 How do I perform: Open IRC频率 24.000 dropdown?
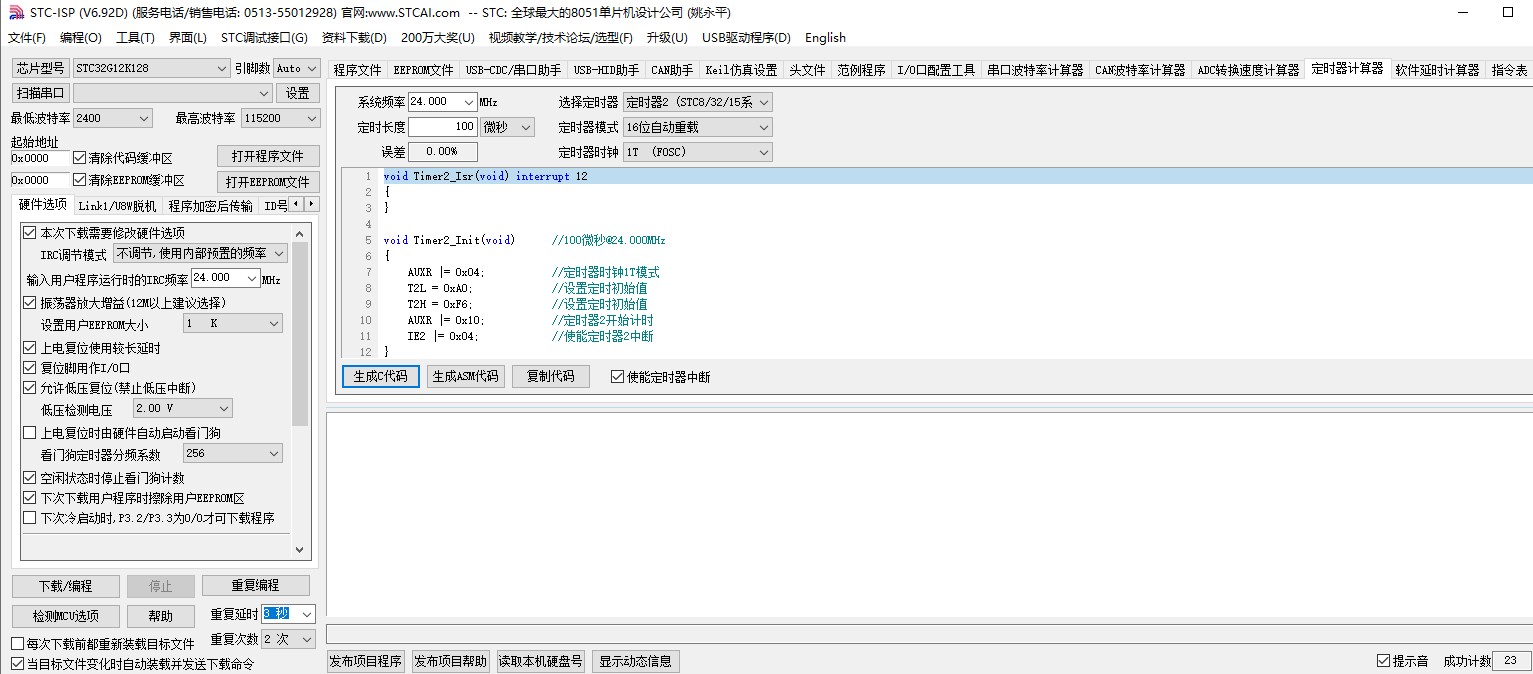click(226, 278)
